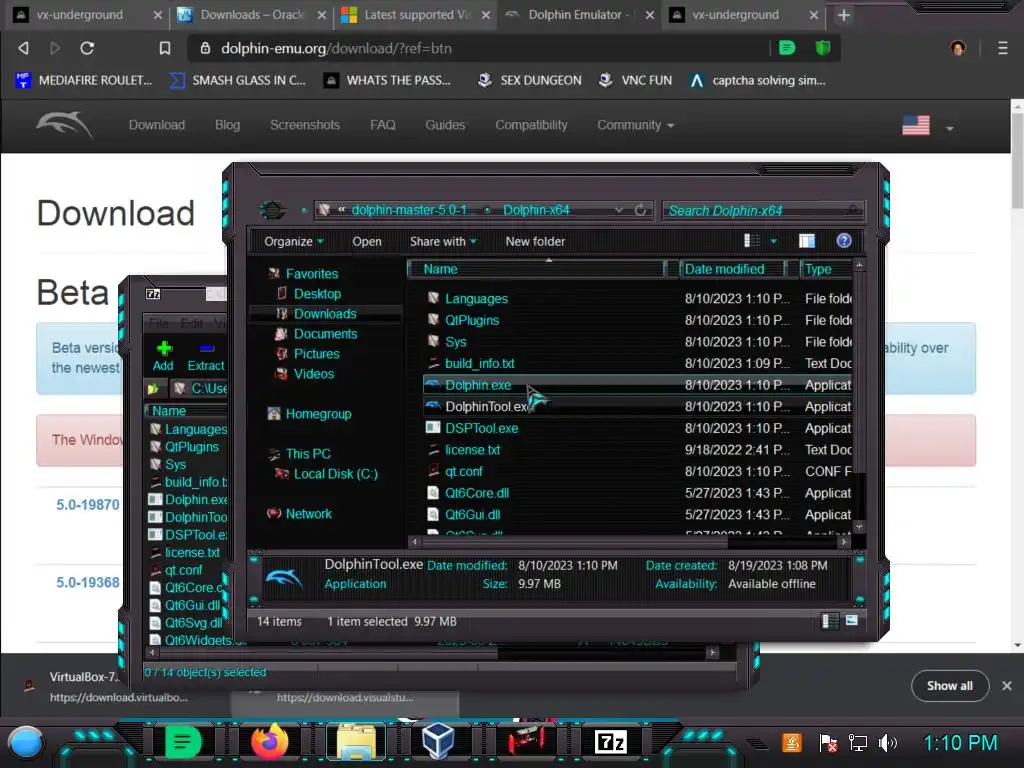Click the Explorer refresh icon in address bar
Viewport: 1024px width, 768px height.
coord(640,210)
